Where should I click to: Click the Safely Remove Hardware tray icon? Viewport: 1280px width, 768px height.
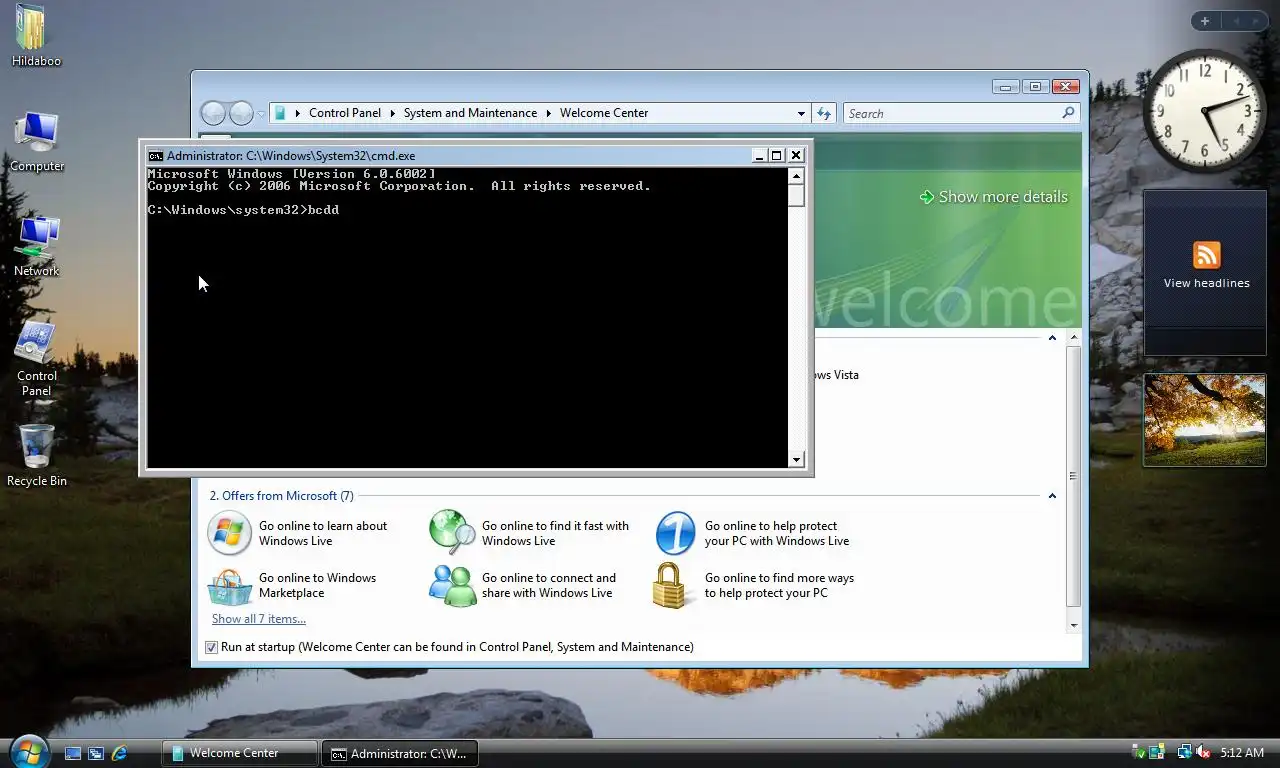(1139, 752)
